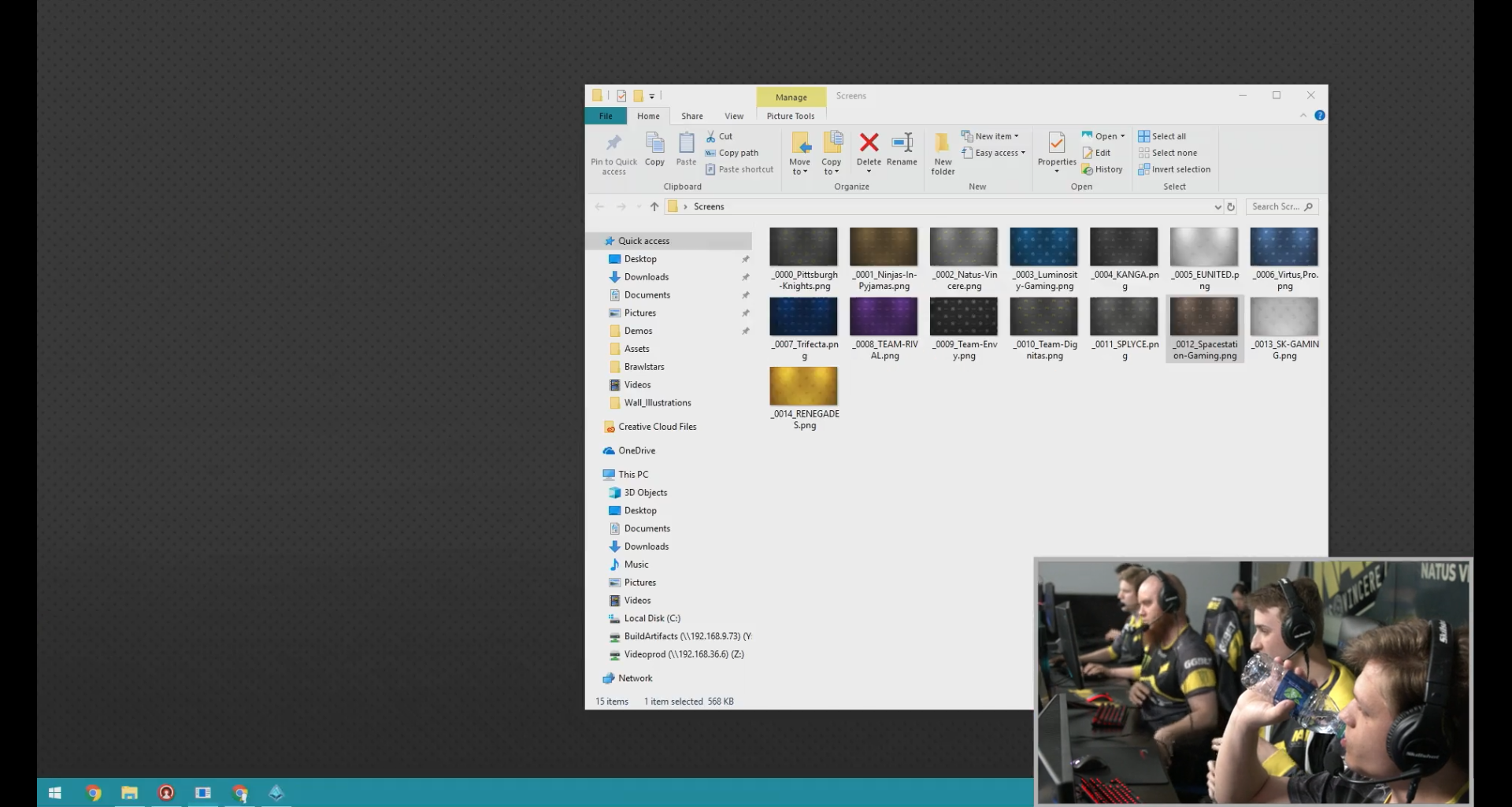This screenshot has width=1512, height=807.
Task: Switch to the View ribbon tab
Action: 734,116
